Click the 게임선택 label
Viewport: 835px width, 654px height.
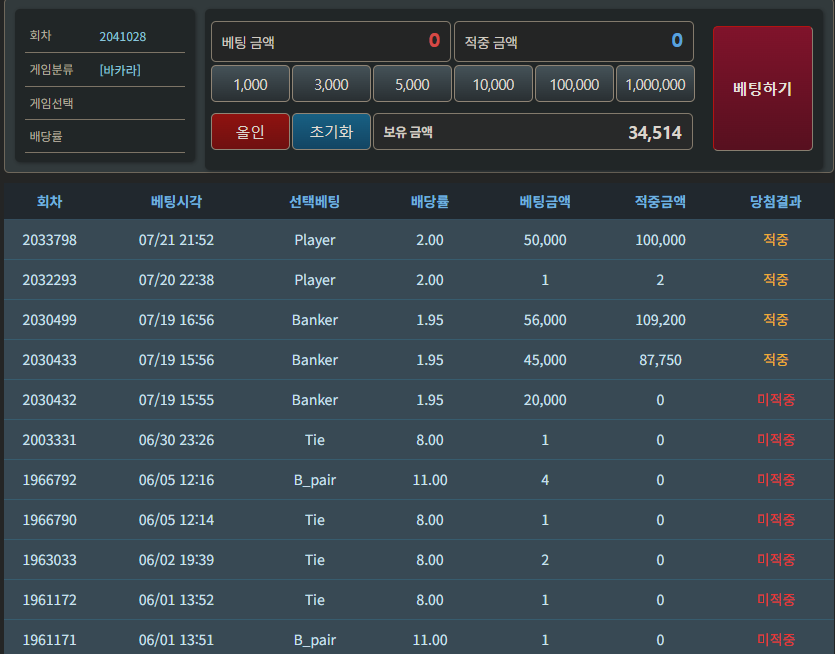coord(51,103)
